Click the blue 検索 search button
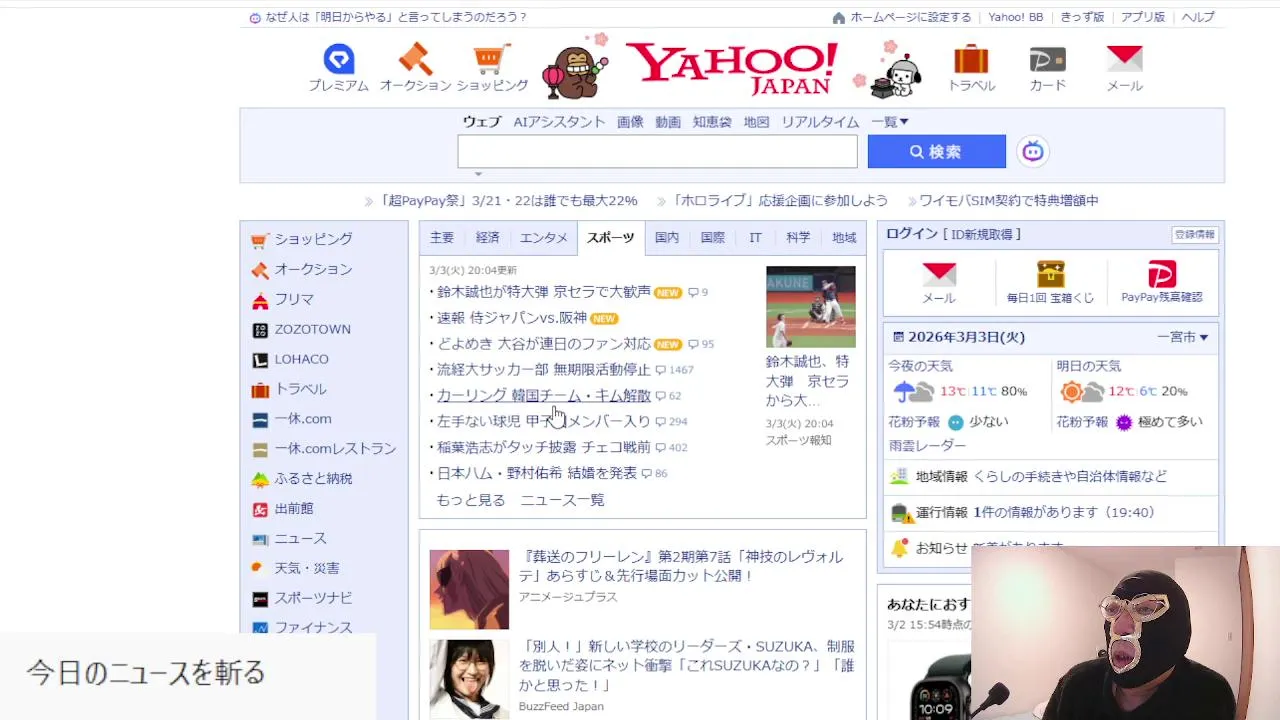Image resolution: width=1280 pixels, height=720 pixels. coord(937,152)
